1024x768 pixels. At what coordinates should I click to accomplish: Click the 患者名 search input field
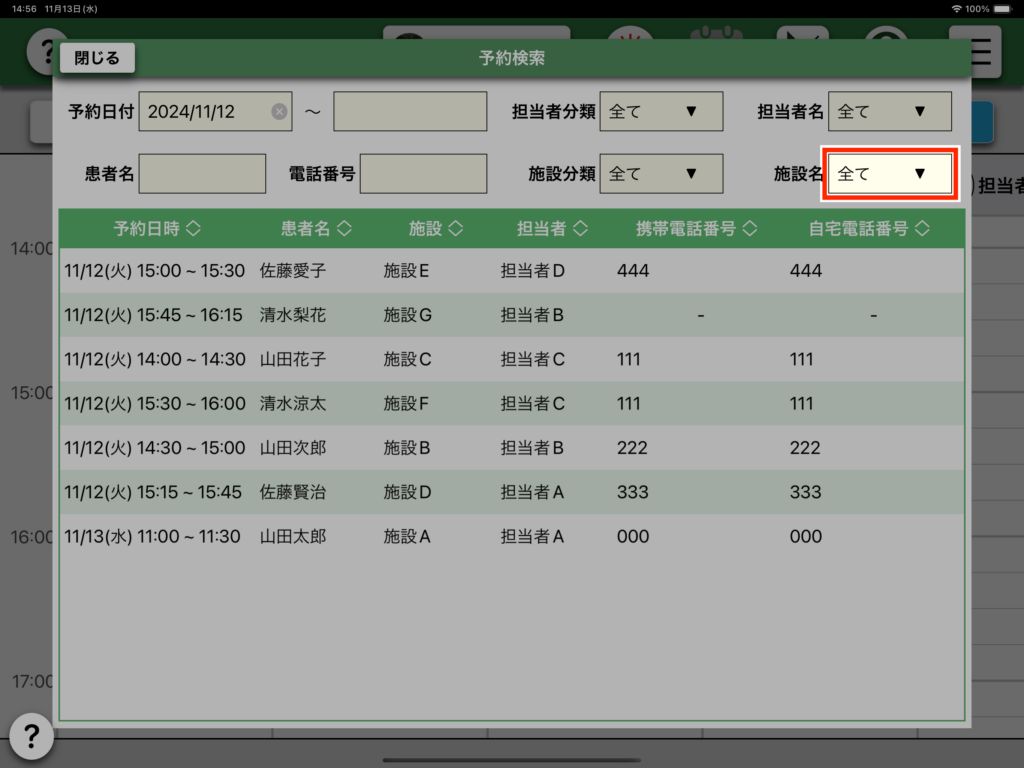click(x=203, y=174)
